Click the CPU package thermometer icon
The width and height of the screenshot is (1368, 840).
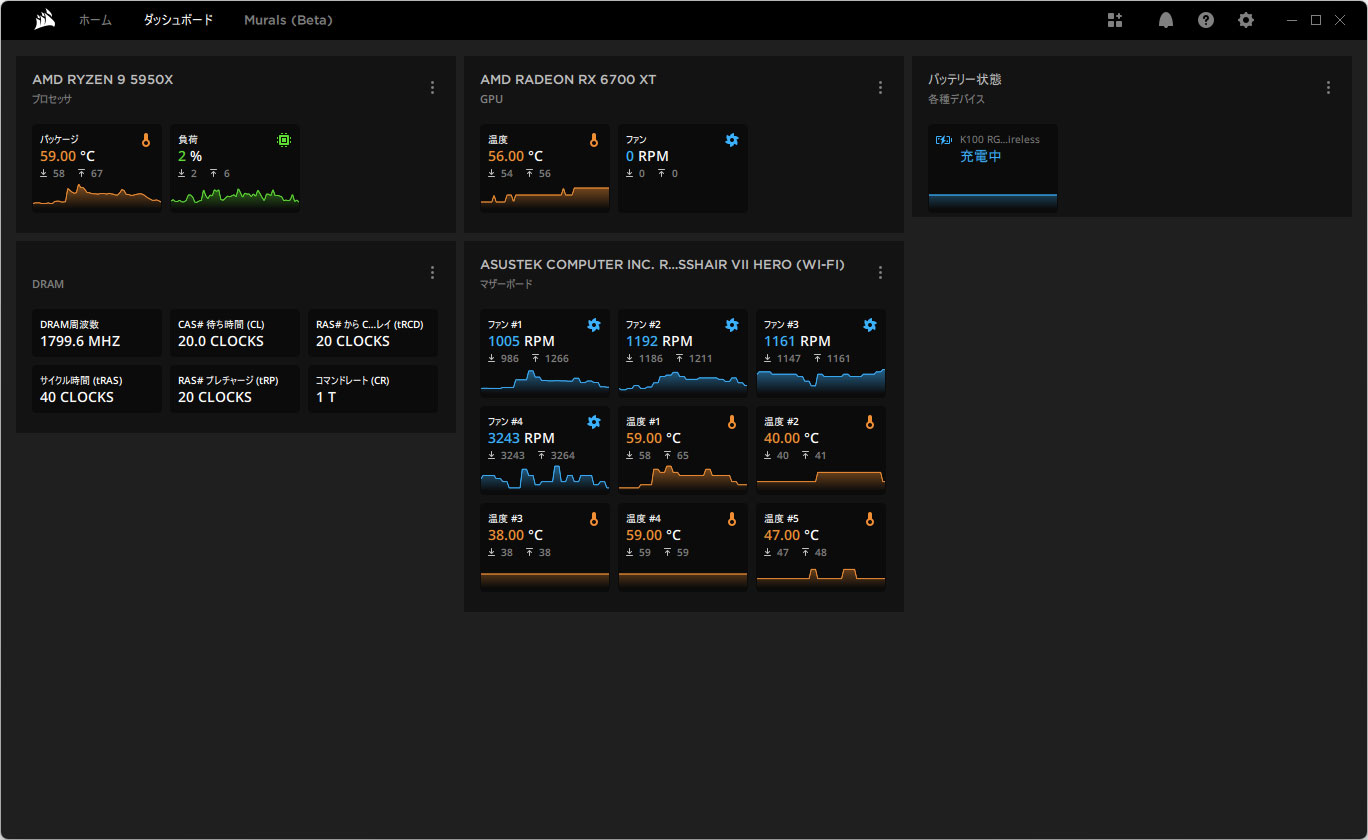coord(146,140)
